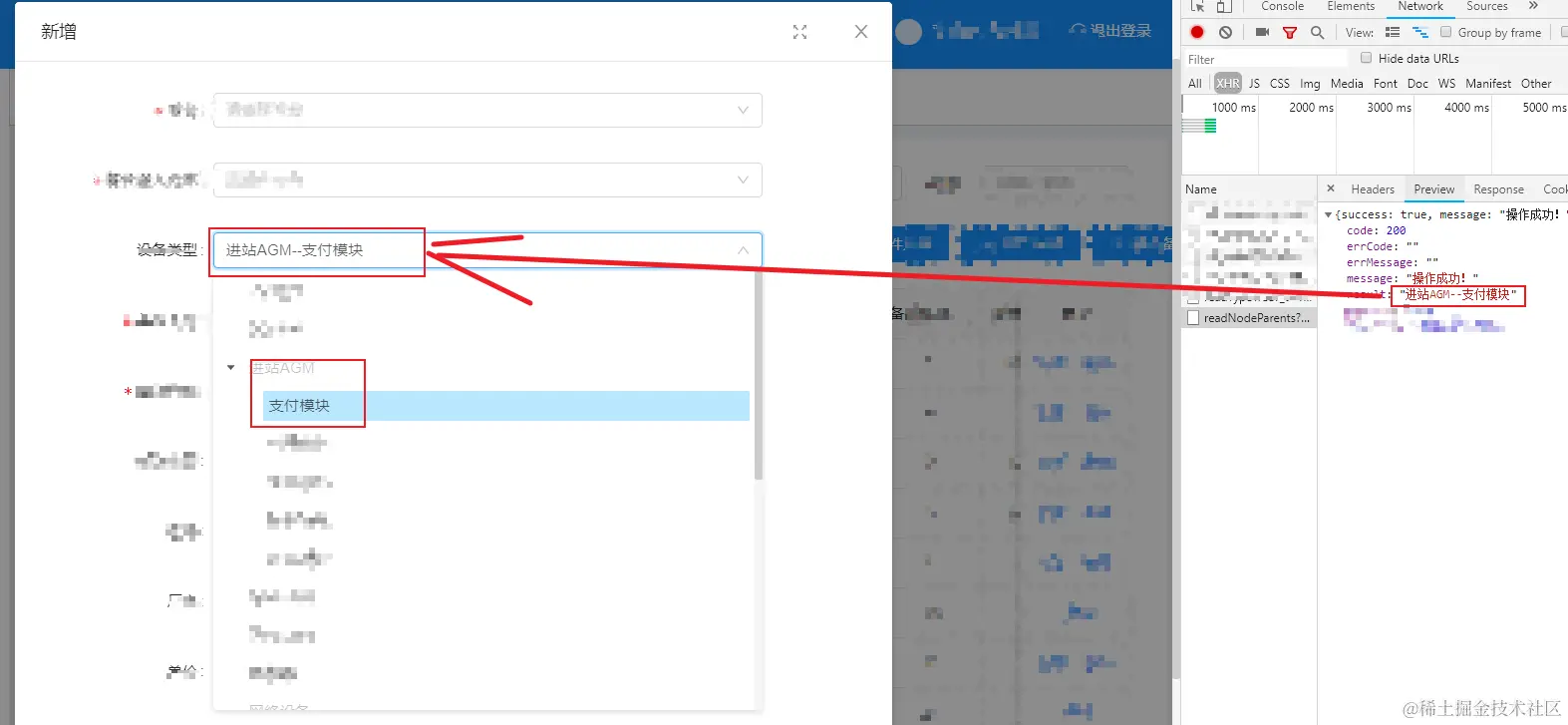Click the 3000 ms timeline marker
This screenshot has height=725, width=1568.
1389,108
